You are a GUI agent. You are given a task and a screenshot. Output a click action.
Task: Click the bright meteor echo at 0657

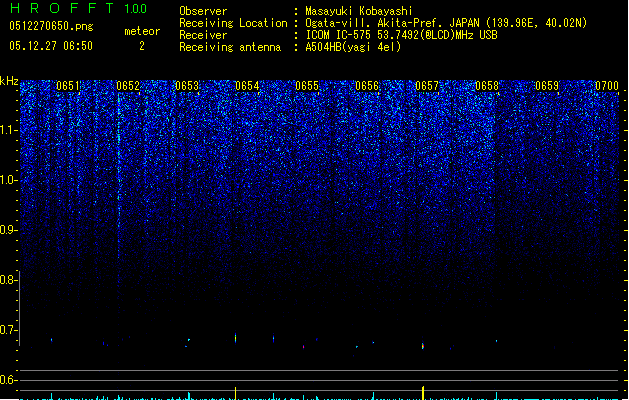(x=423, y=345)
